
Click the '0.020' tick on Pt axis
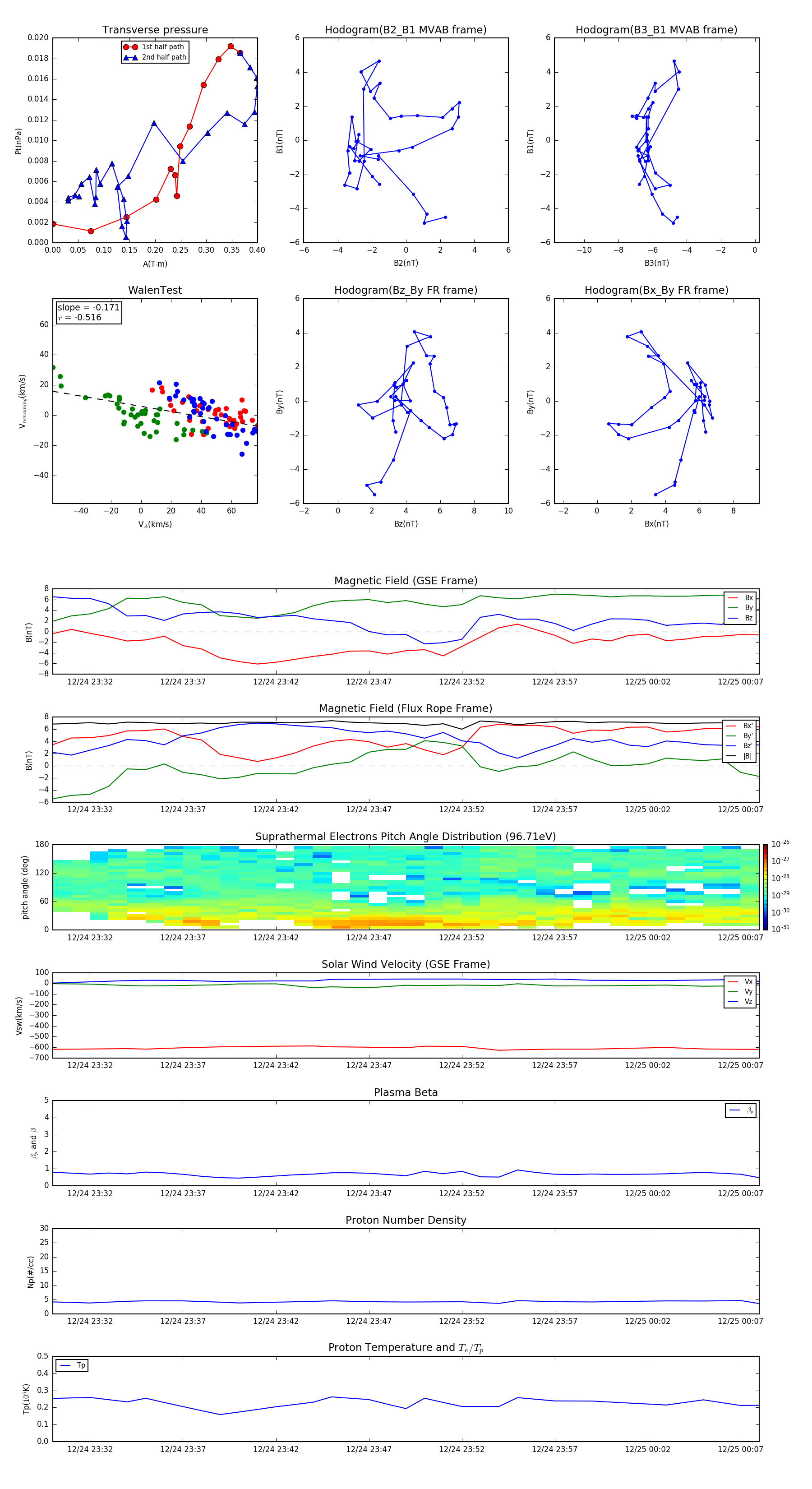point(38,37)
